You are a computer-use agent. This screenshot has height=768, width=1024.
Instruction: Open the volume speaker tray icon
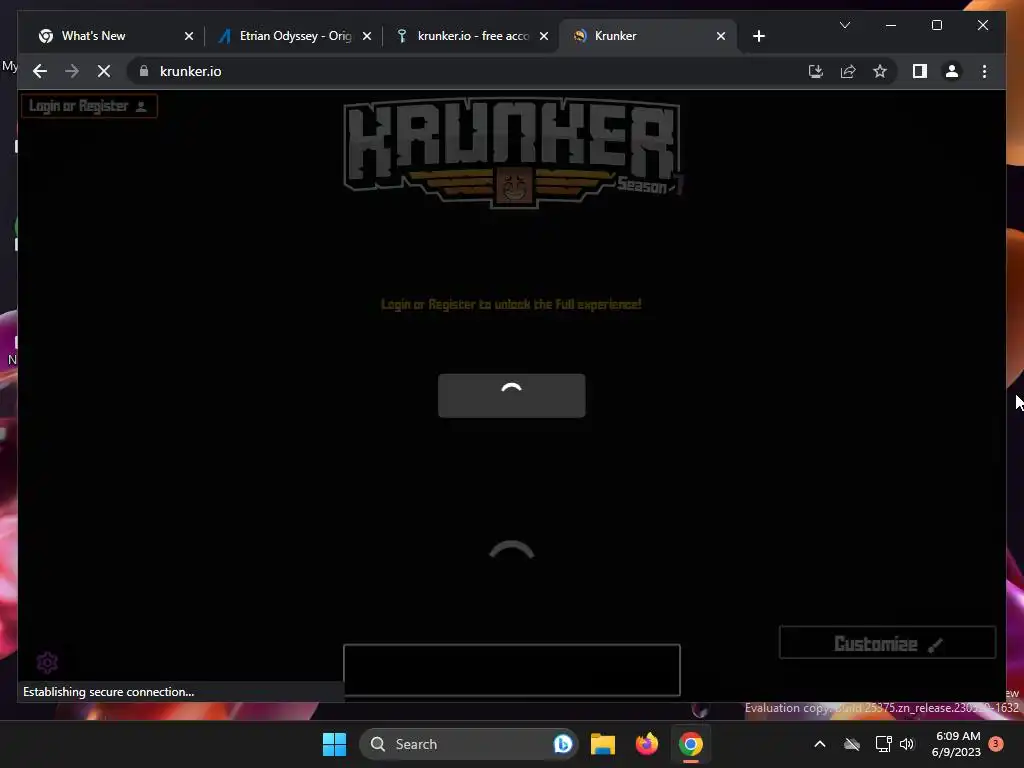(x=906, y=744)
